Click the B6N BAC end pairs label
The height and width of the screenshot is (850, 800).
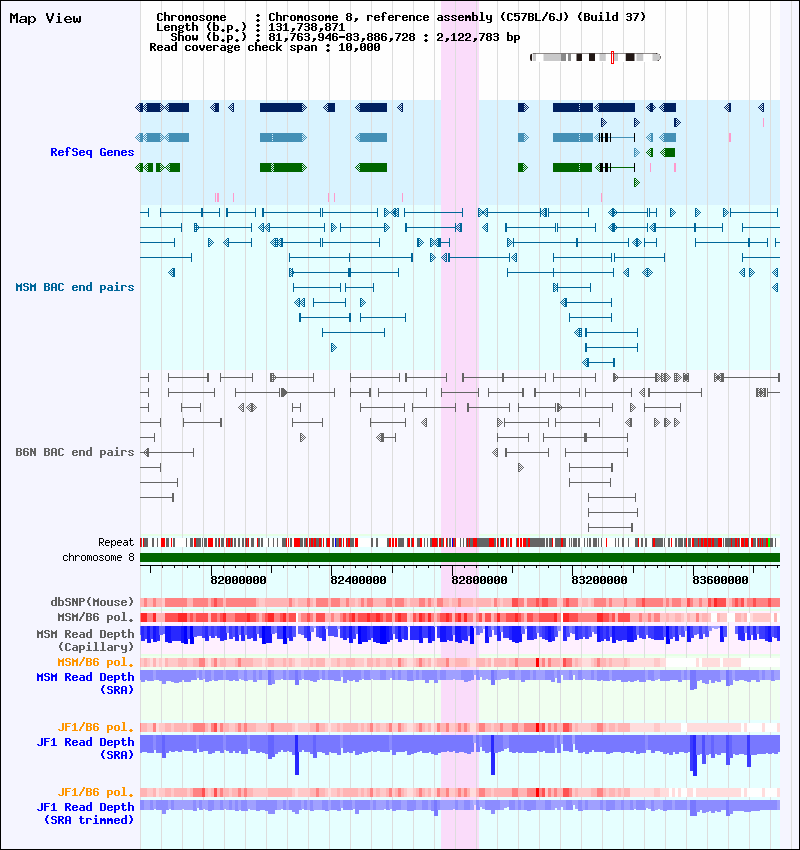pos(75,452)
